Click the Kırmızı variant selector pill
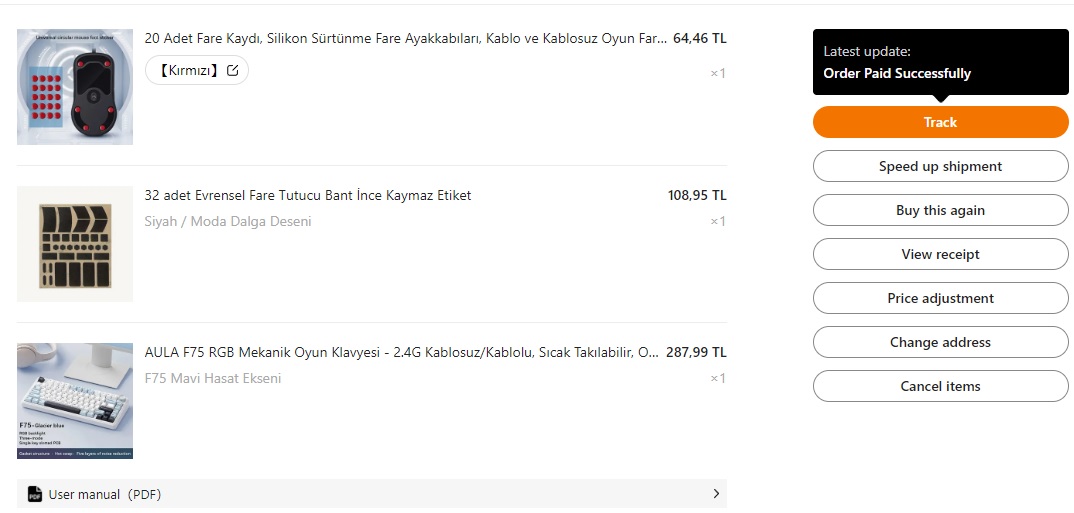The width and height of the screenshot is (1074, 513). pos(197,71)
